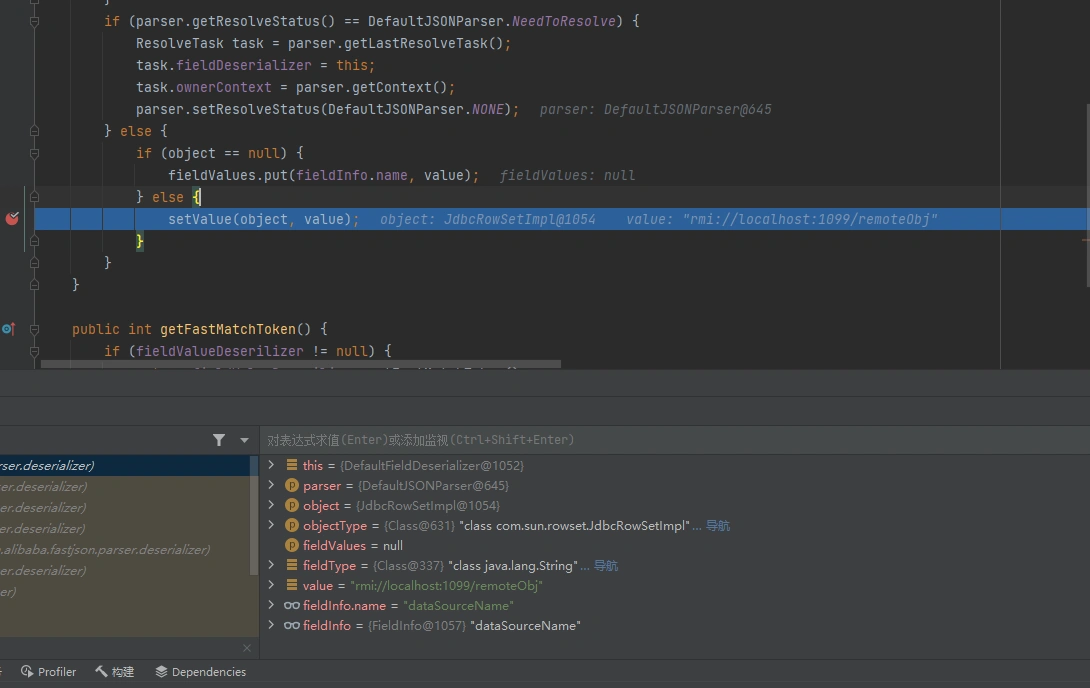Open the Profiler tool window tab

tap(48, 672)
